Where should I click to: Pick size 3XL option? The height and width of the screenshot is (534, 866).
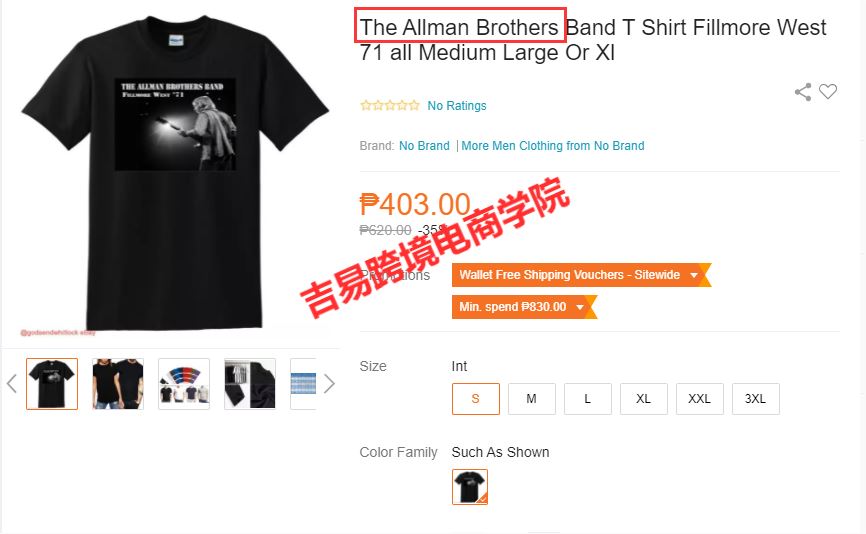[756, 399]
